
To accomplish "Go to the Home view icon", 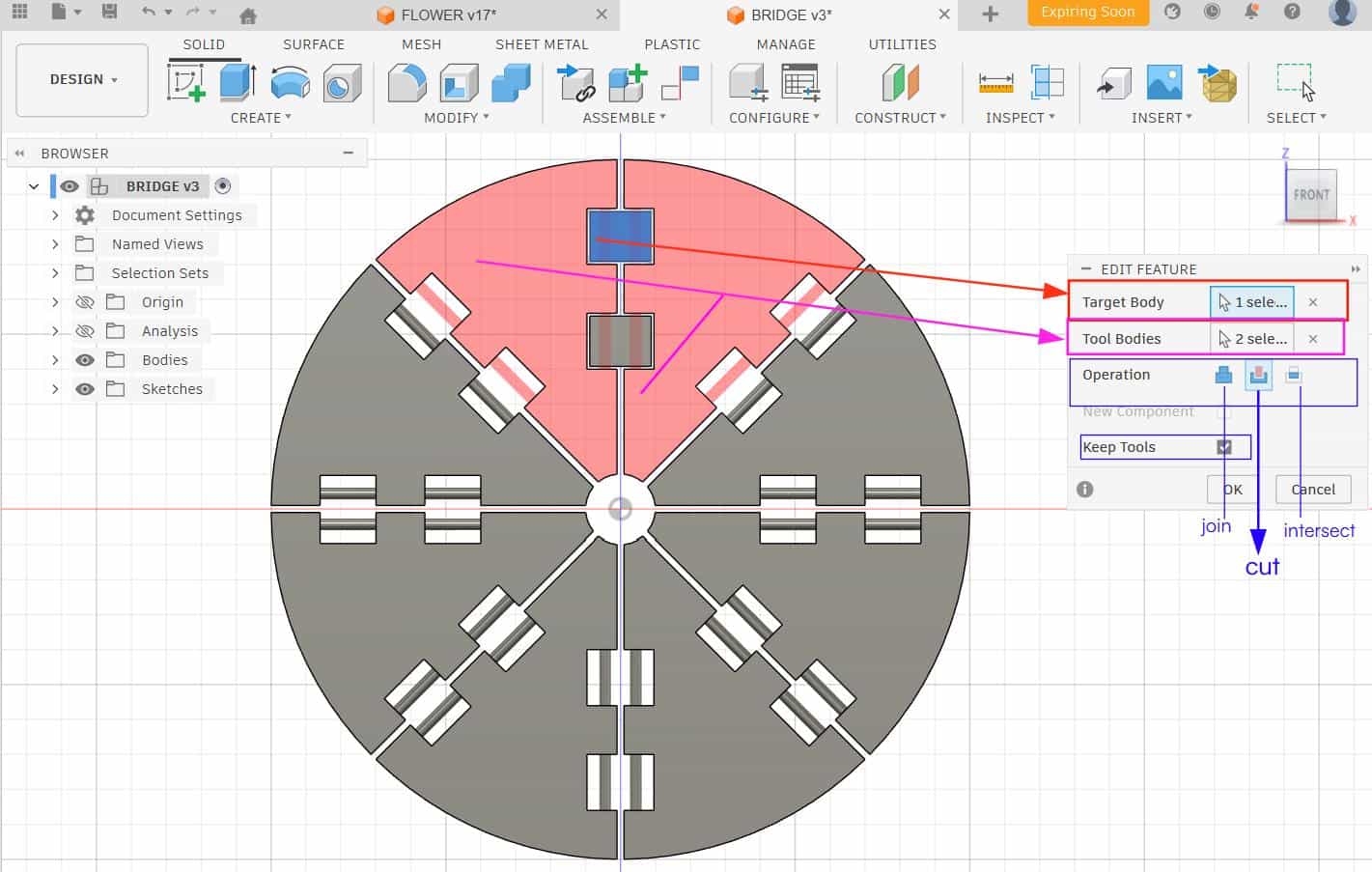I will coord(248,14).
